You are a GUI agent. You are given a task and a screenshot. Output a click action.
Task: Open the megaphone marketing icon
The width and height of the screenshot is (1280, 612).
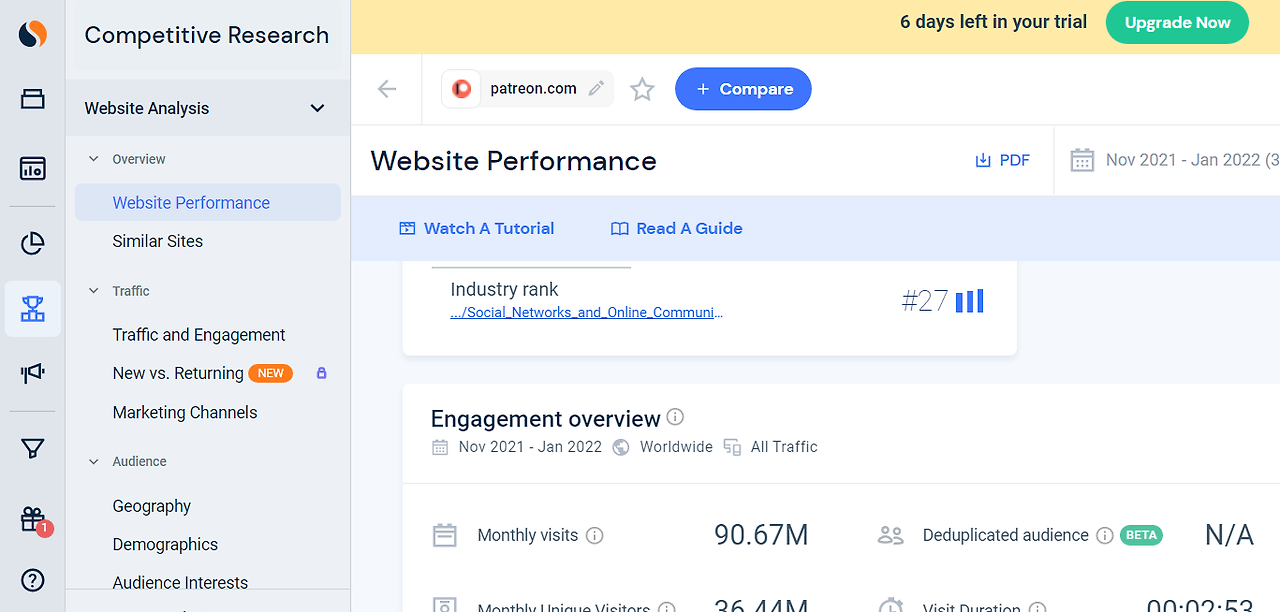point(33,373)
